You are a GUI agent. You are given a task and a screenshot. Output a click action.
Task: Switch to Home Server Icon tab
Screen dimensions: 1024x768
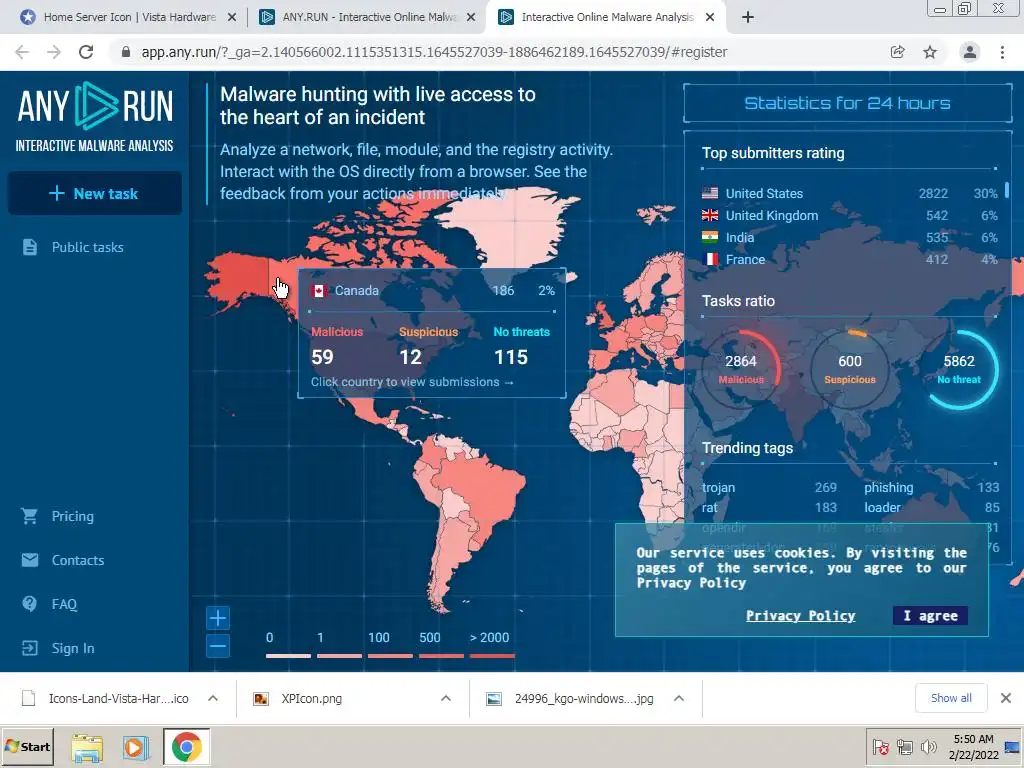pos(129,17)
